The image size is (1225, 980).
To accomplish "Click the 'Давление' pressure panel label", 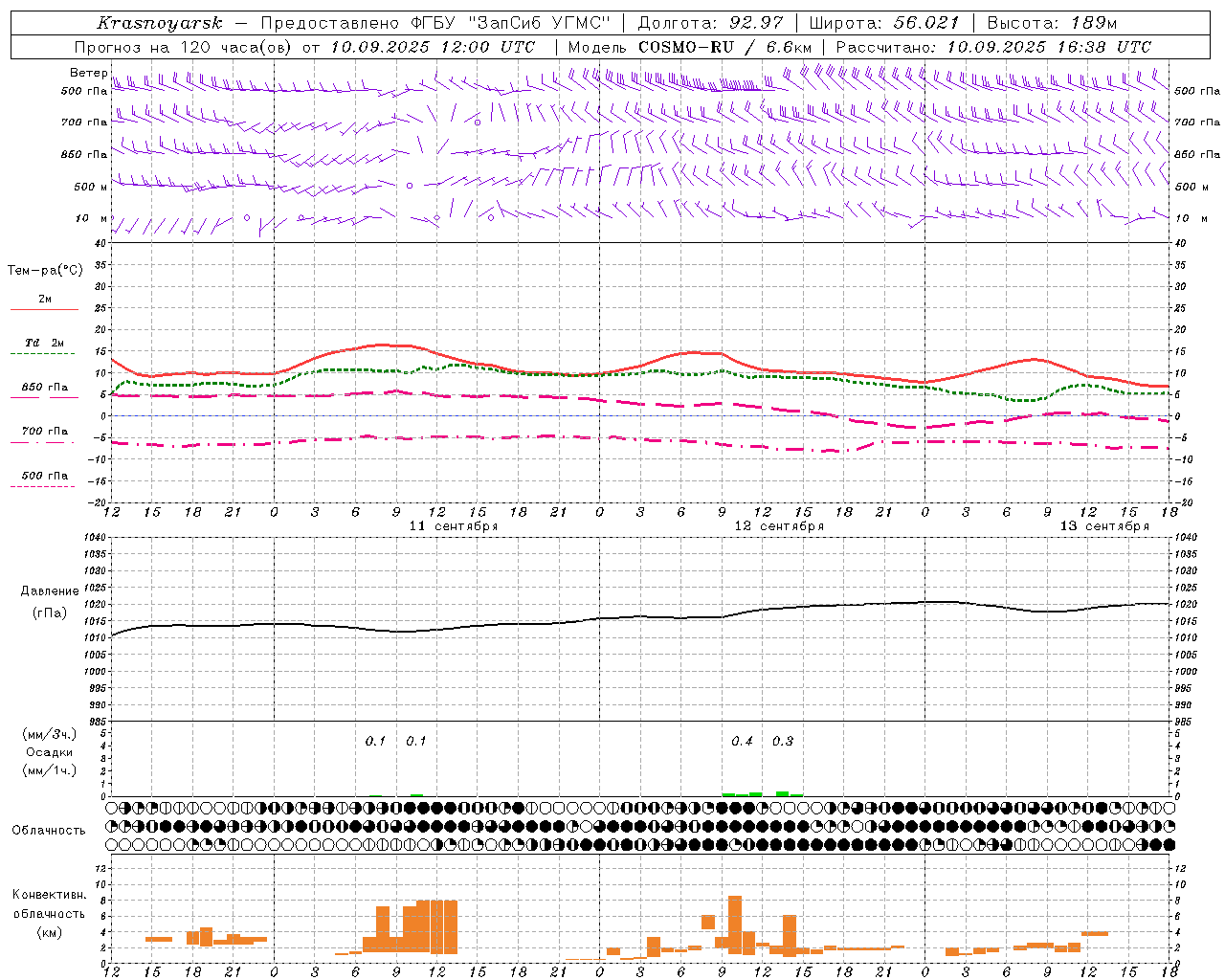I will (50, 591).
